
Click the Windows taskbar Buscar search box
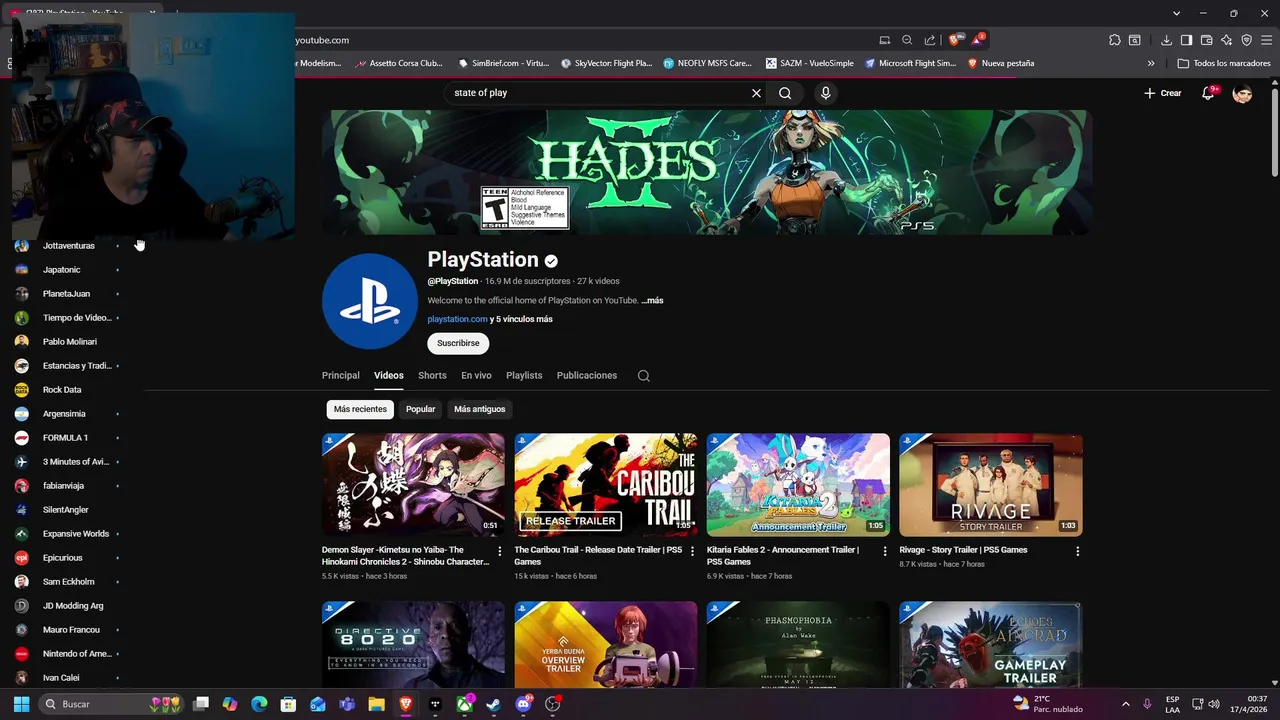point(112,704)
